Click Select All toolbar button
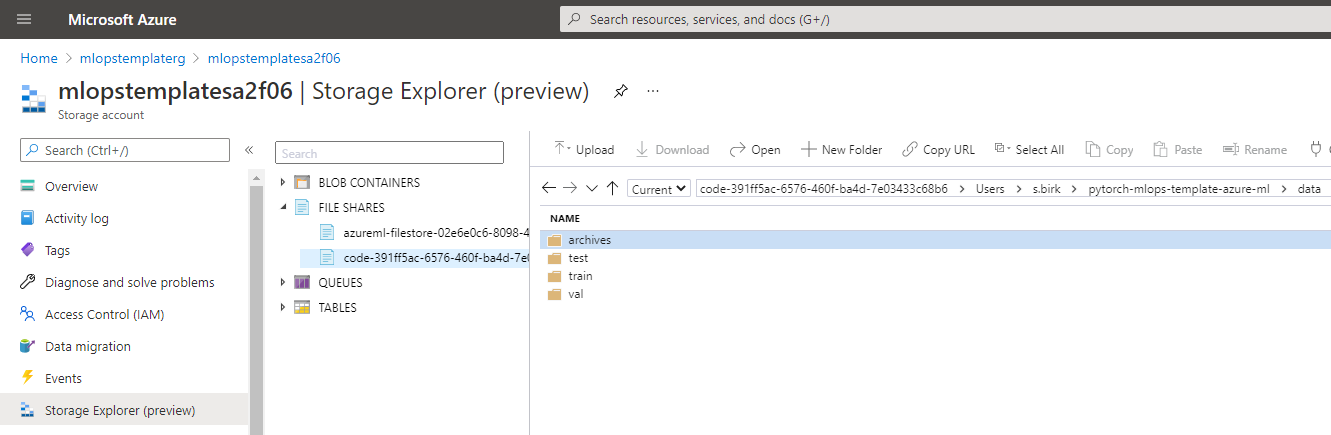 [1029, 149]
